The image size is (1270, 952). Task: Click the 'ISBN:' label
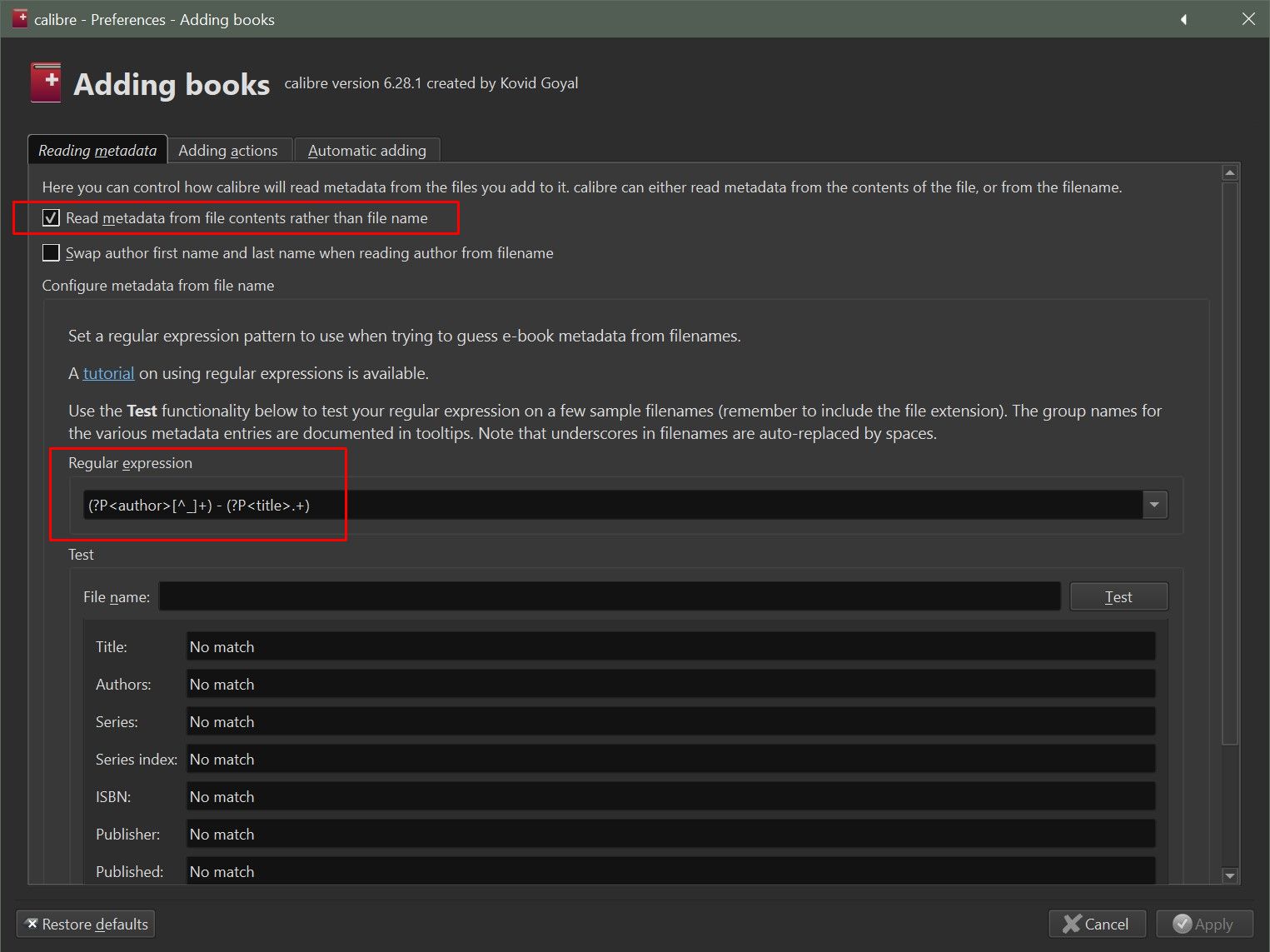click(x=113, y=797)
